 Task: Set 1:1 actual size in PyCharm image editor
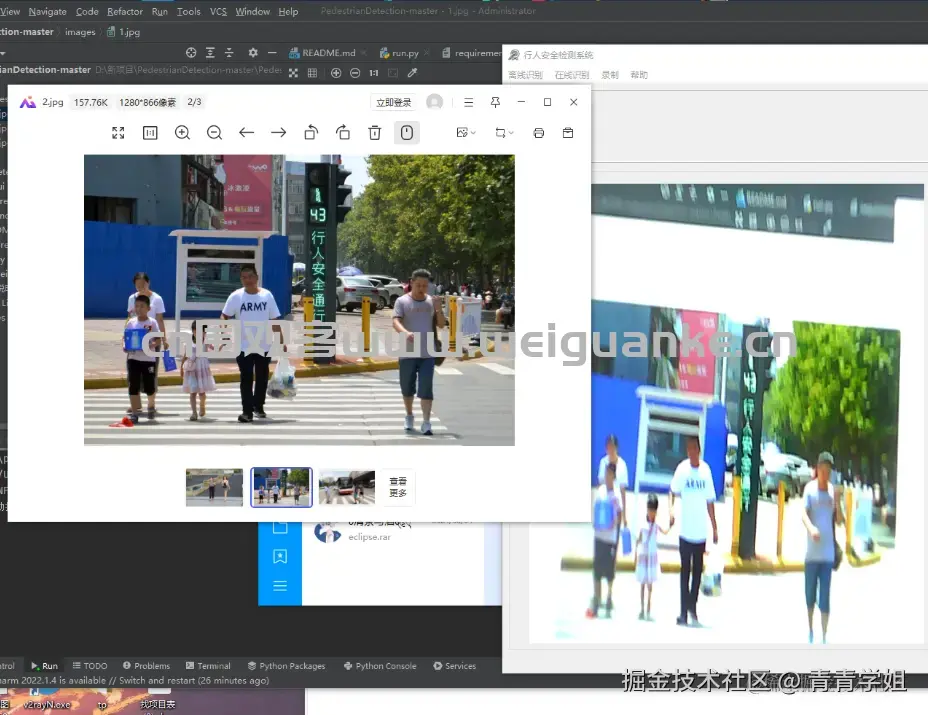374,73
